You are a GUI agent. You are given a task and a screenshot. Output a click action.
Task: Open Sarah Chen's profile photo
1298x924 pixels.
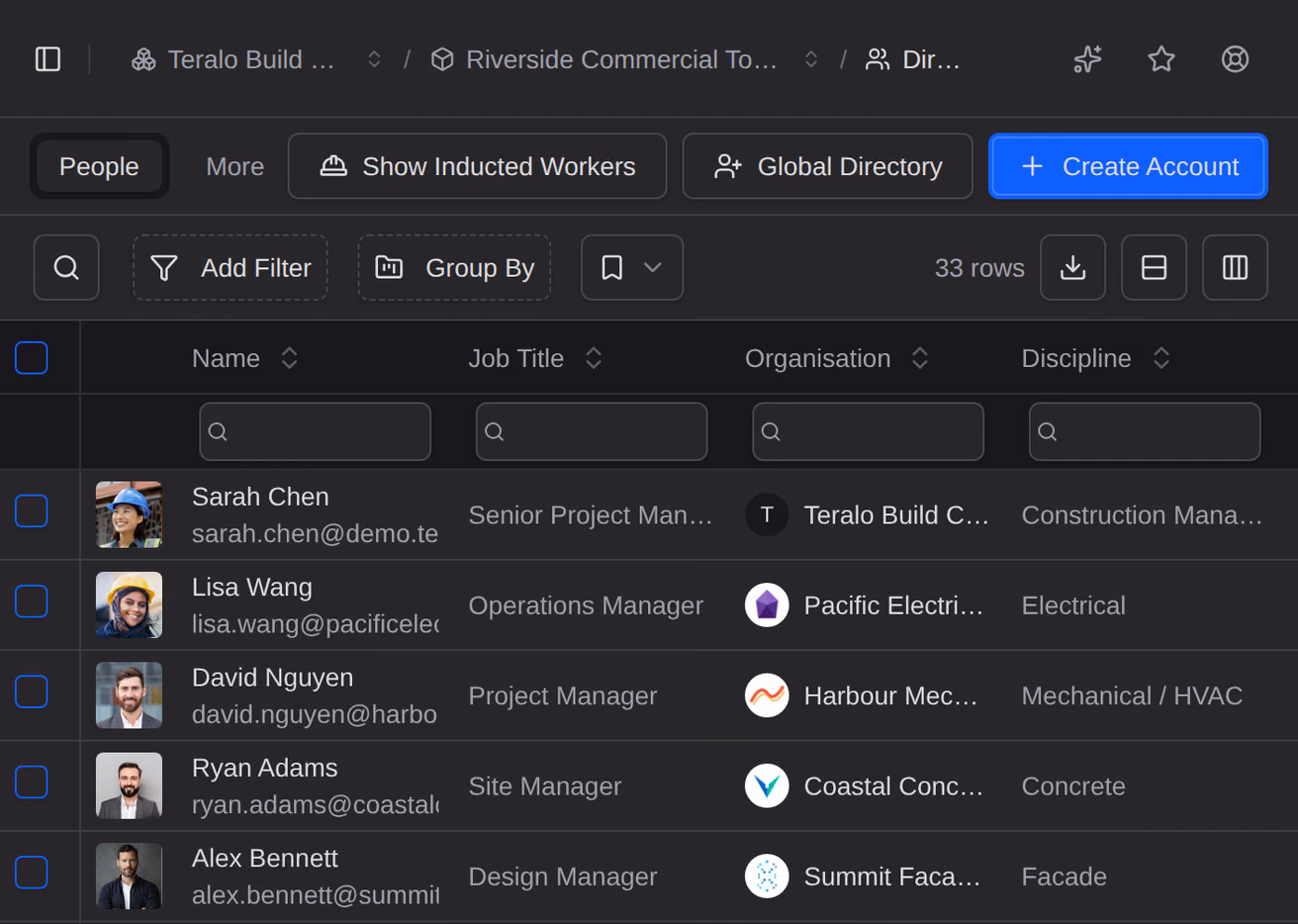pos(129,514)
